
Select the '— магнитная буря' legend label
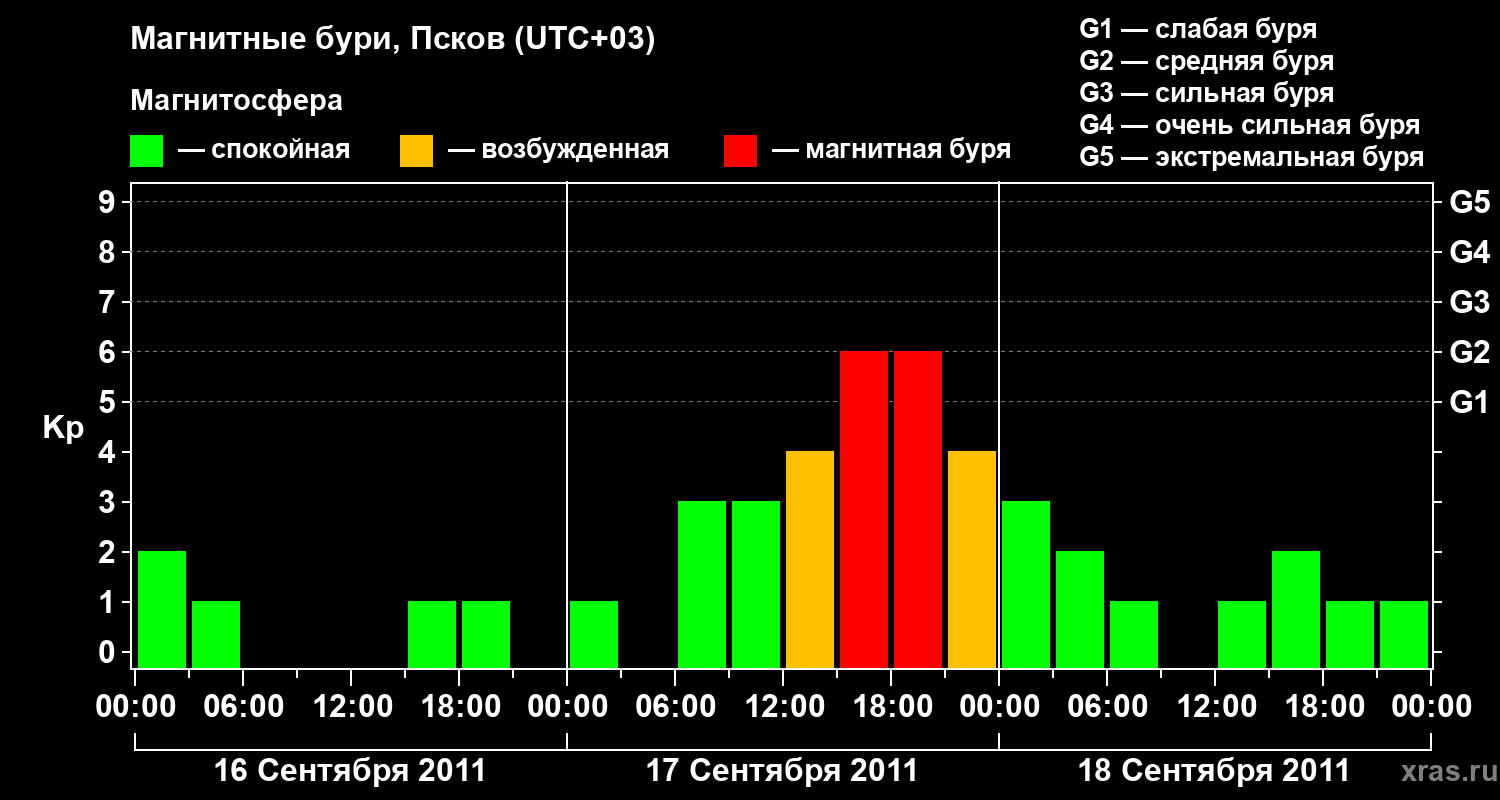(x=891, y=151)
